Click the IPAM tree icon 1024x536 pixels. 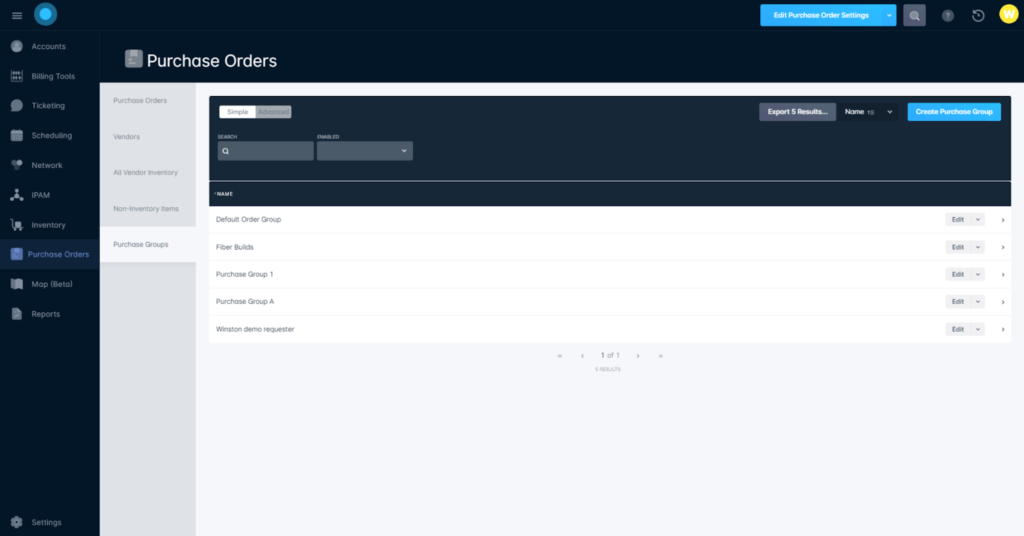tap(17, 195)
